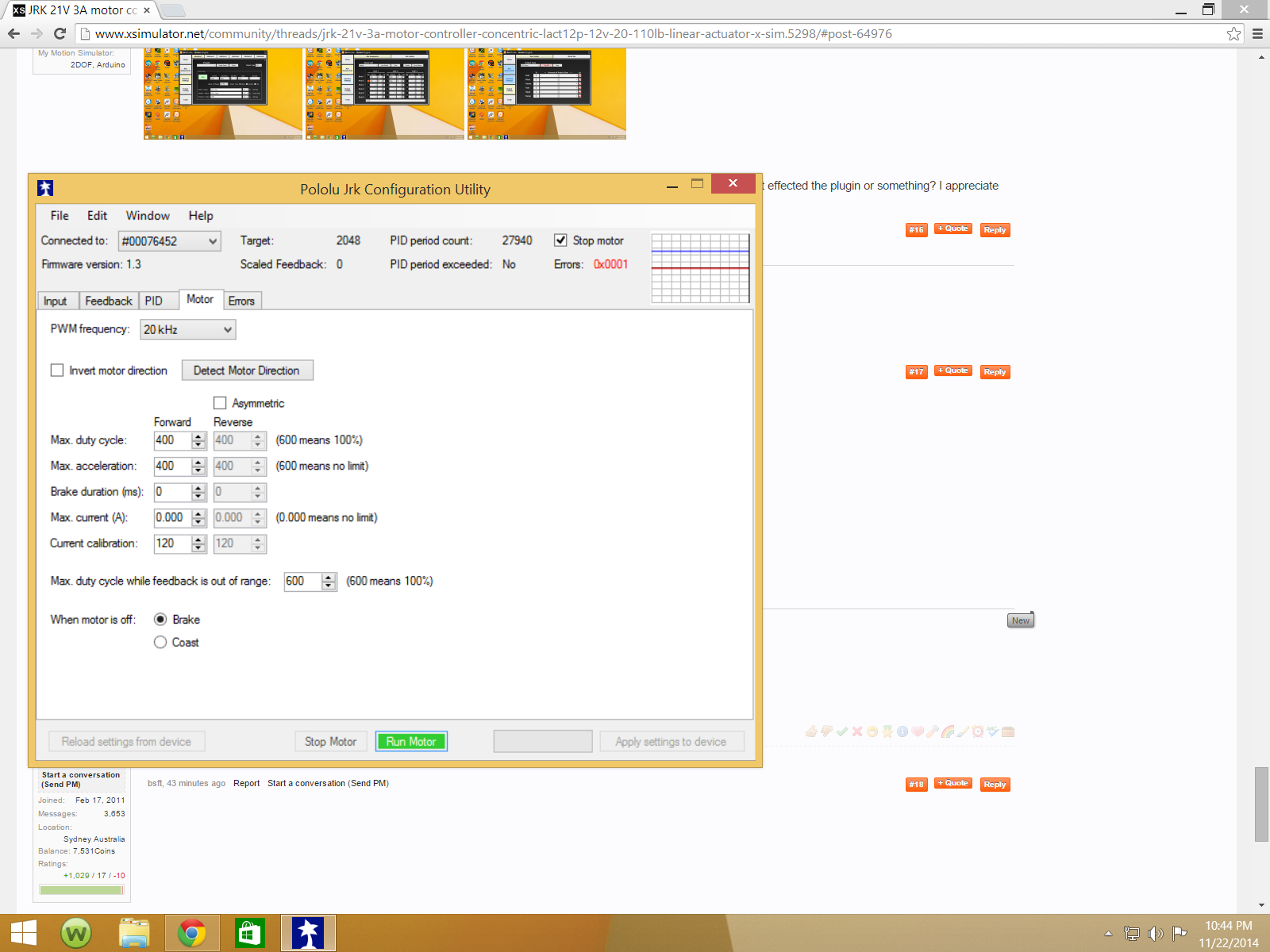Increase forward Max. current stepper

(x=198, y=514)
